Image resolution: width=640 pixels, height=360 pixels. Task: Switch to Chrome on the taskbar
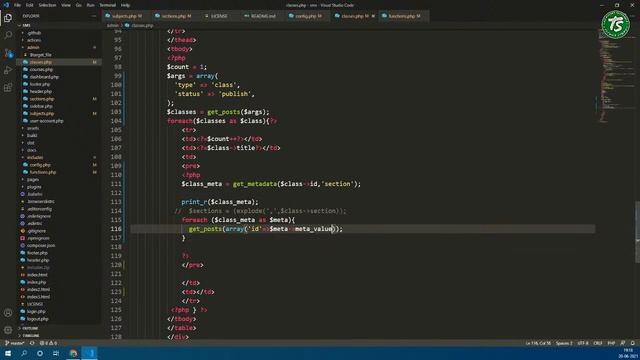pos(73,353)
